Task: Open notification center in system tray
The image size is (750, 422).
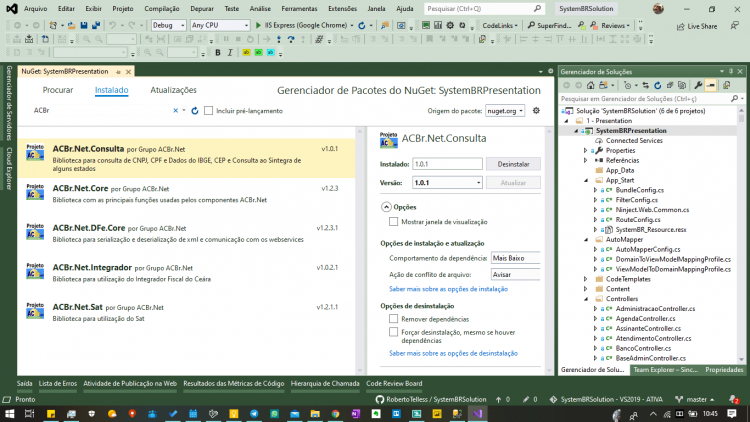Action: (x=732, y=413)
